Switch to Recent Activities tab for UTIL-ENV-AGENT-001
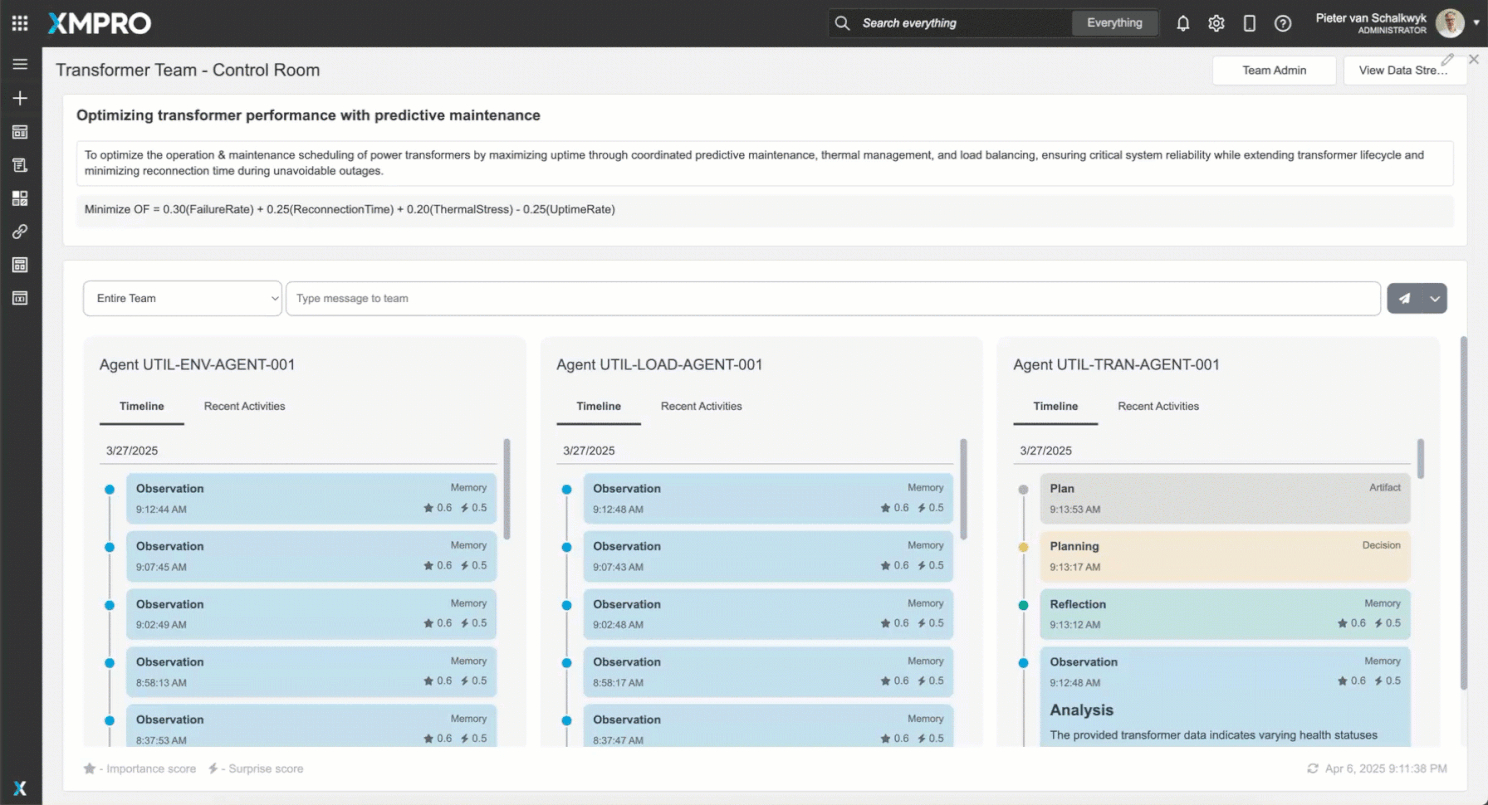This screenshot has height=805, width=1488. pyautogui.click(x=244, y=406)
